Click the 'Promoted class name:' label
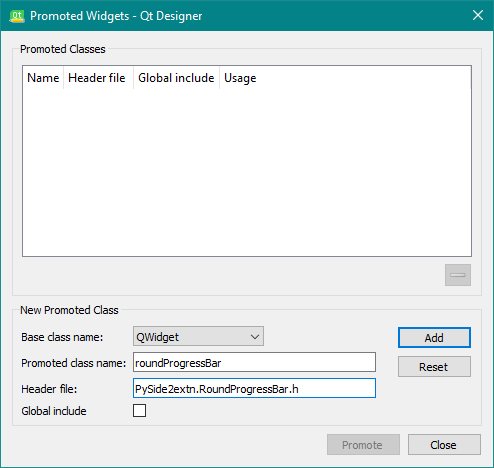Viewport: 494px width, 468px height. [74, 363]
